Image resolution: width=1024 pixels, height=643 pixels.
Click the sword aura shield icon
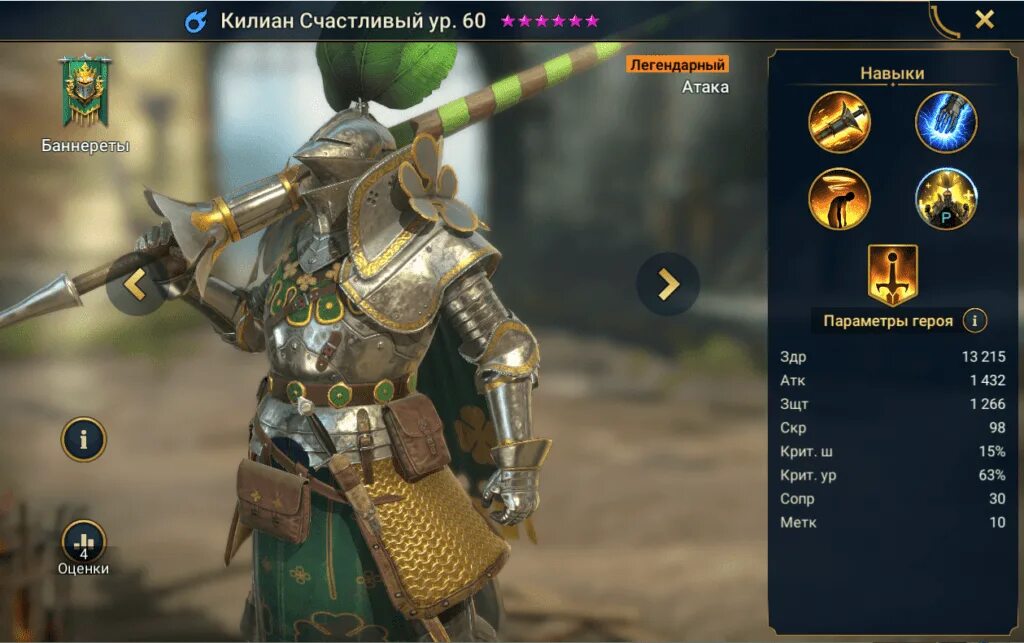pyautogui.click(x=893, y=275)
